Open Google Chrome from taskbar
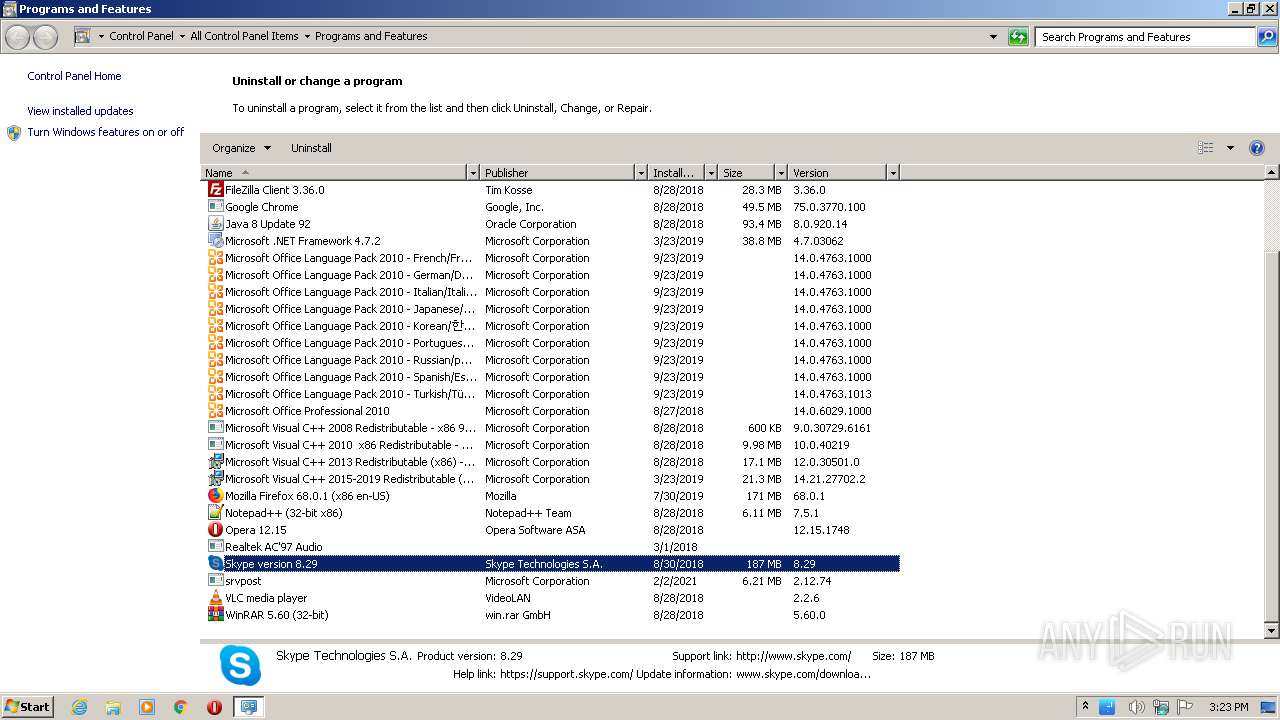Viewport: 1280px width, 720px height. [x=180, y=707]
